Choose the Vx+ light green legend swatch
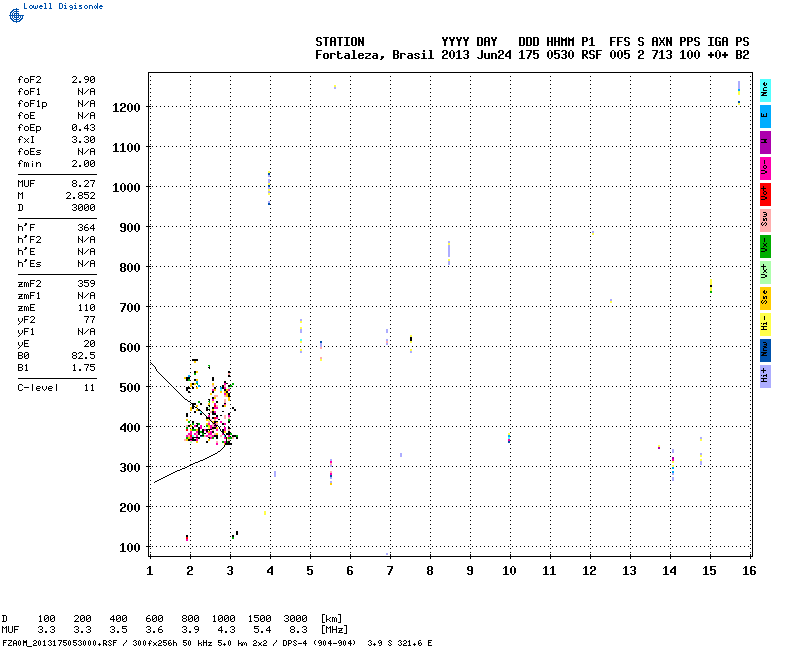The image size is (800, 650). (x=765, y=272)
